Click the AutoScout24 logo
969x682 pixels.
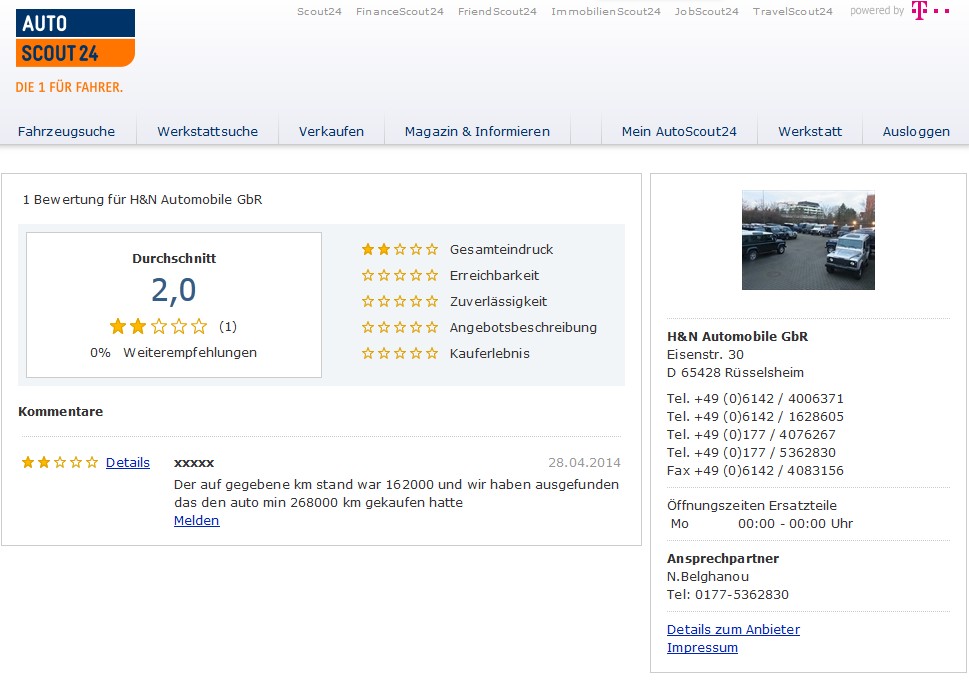point(75,40)
